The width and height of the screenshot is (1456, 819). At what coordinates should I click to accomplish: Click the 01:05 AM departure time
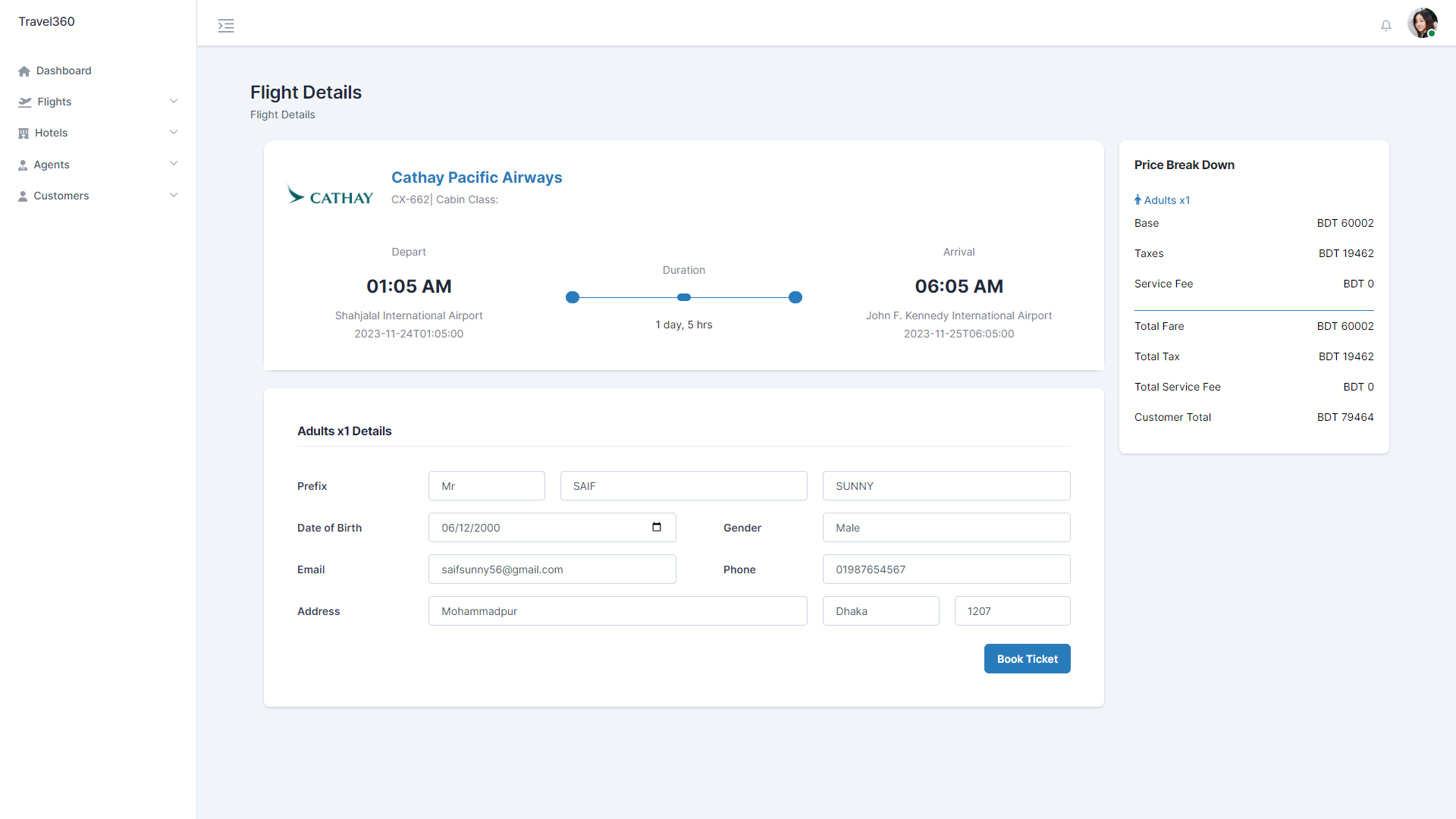click(x=409, y=286)
